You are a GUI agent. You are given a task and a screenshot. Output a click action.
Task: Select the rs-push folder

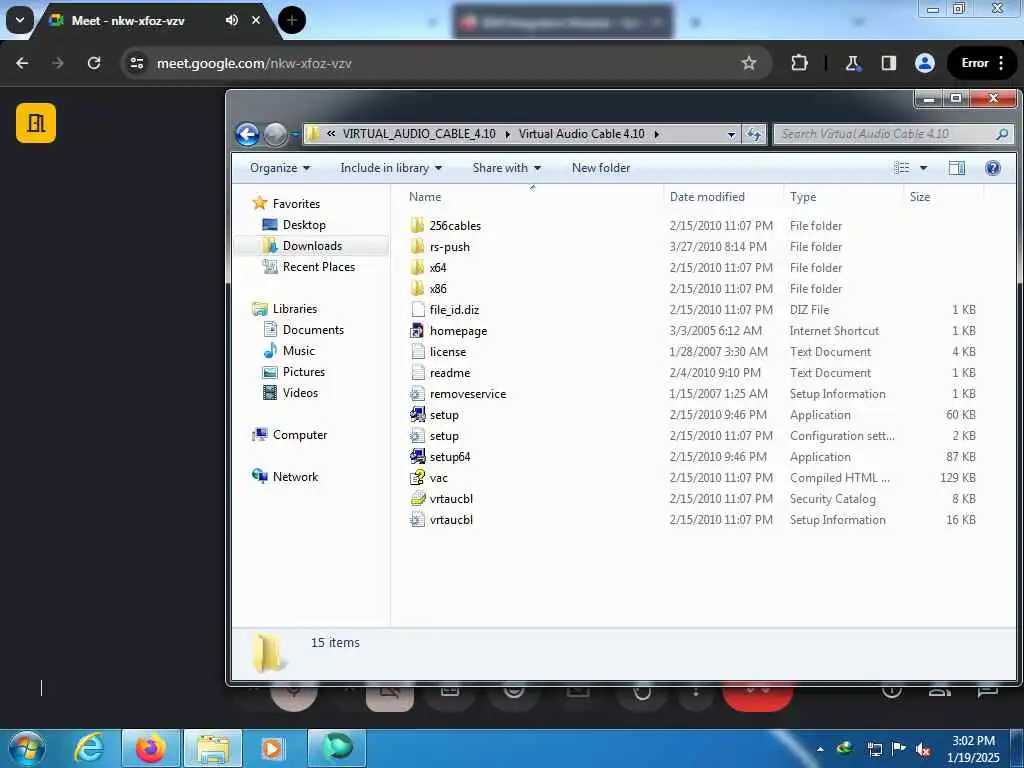(449, 247)
